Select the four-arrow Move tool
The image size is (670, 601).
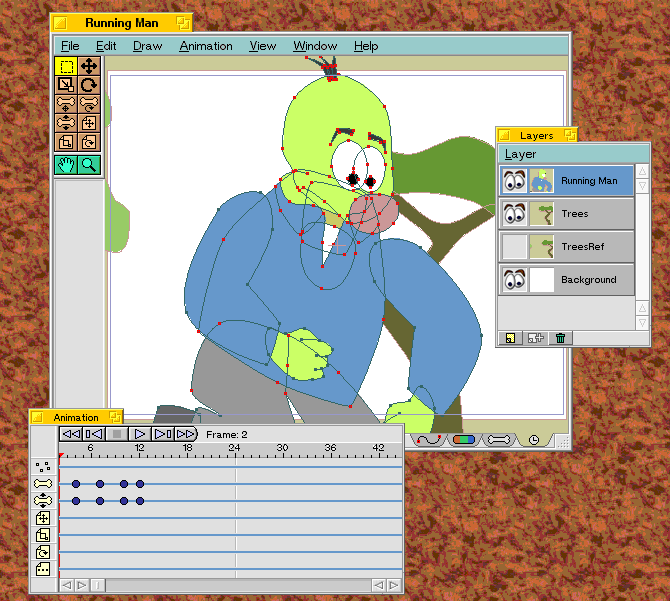pos(89,67)
